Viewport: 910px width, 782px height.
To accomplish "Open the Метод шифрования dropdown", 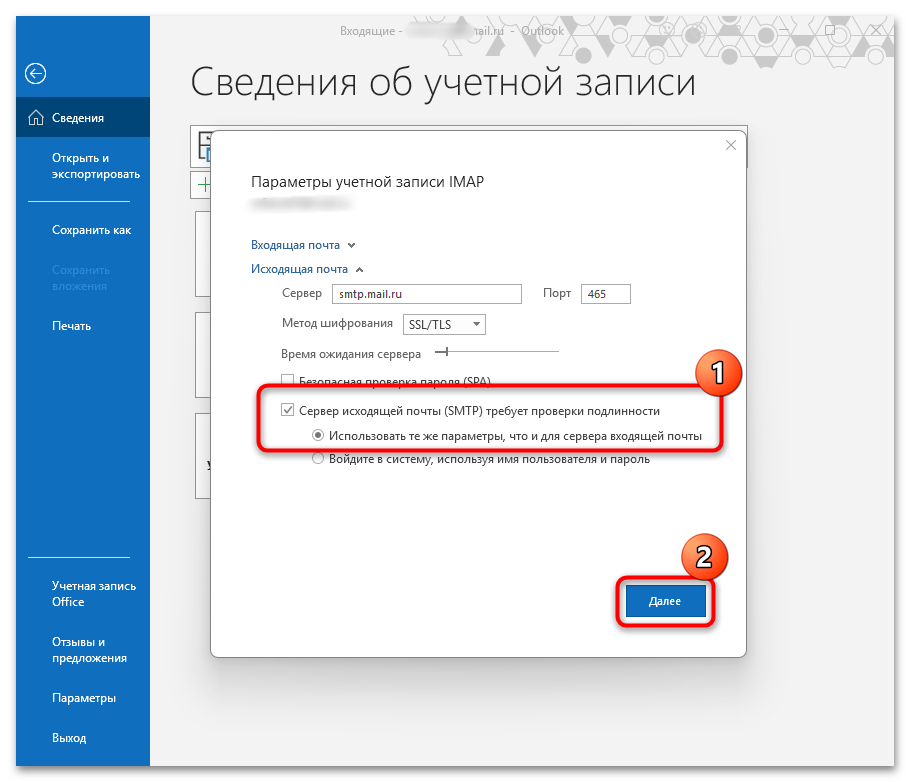I will (x=444, y=325).
